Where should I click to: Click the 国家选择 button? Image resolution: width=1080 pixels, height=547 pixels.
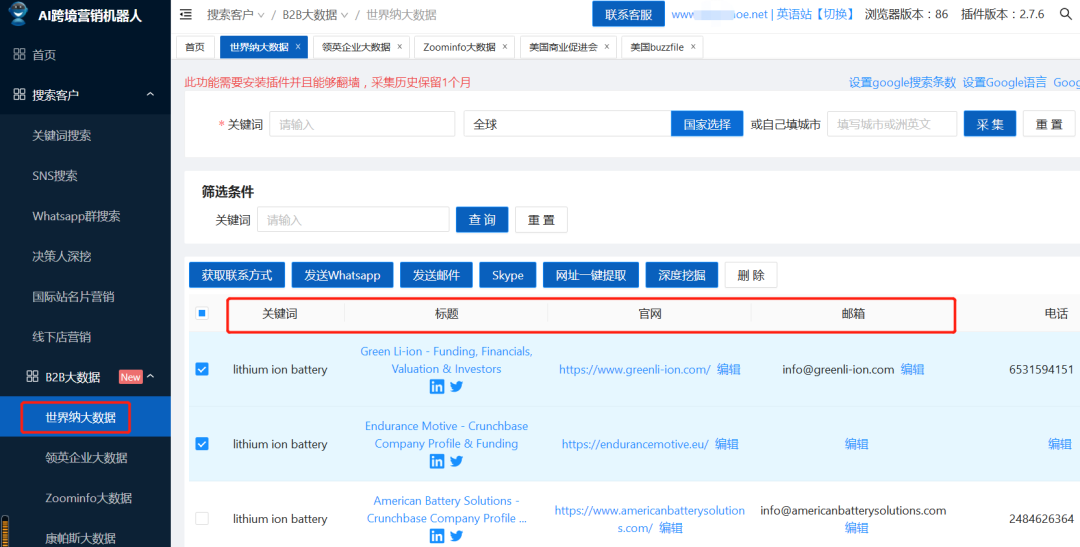[x=707, y=124]
